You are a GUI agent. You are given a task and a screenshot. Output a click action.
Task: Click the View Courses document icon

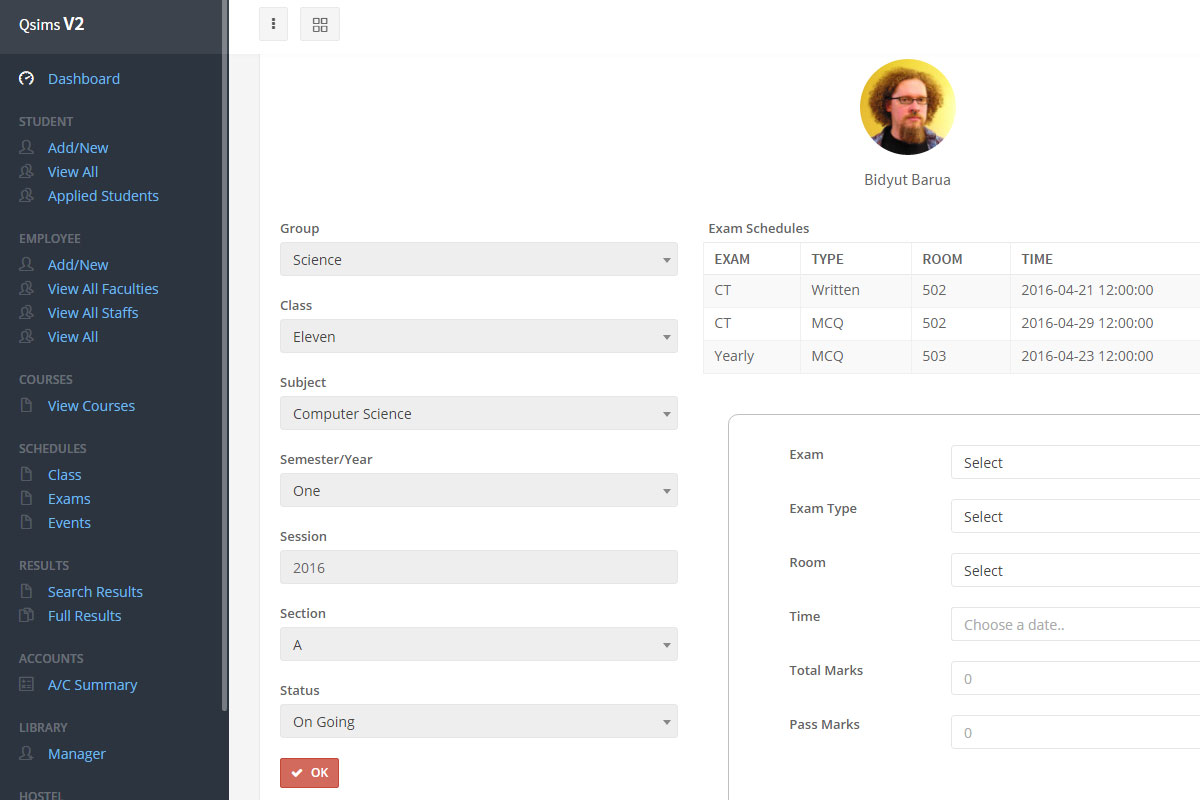click(x=27, y=406)
